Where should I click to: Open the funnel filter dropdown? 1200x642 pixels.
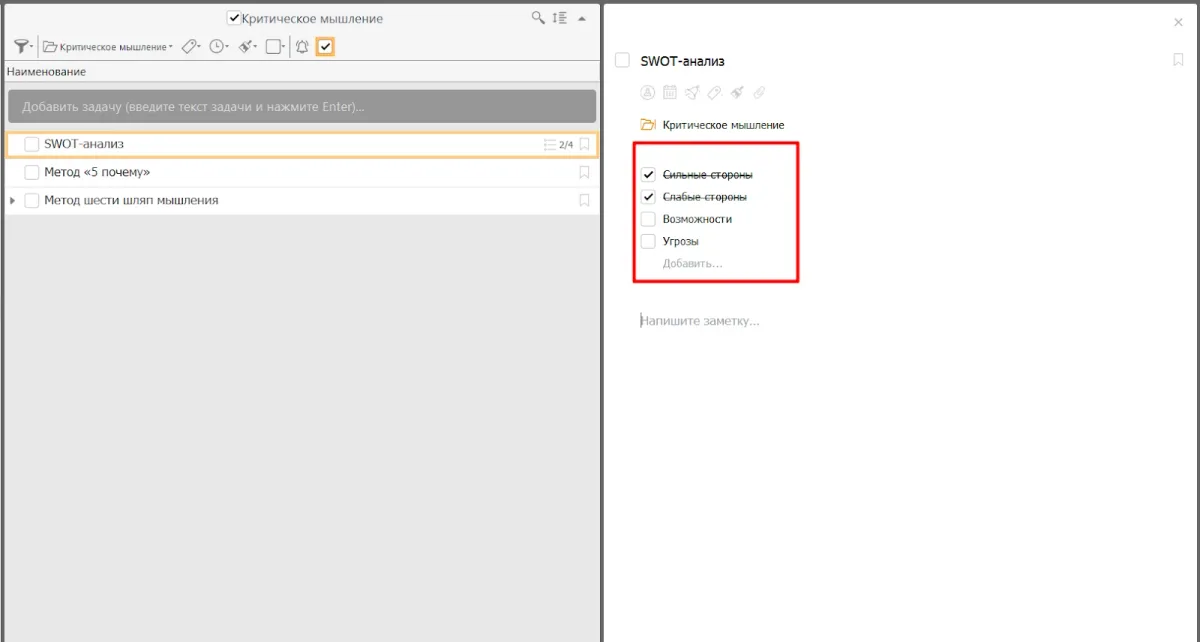22,46
